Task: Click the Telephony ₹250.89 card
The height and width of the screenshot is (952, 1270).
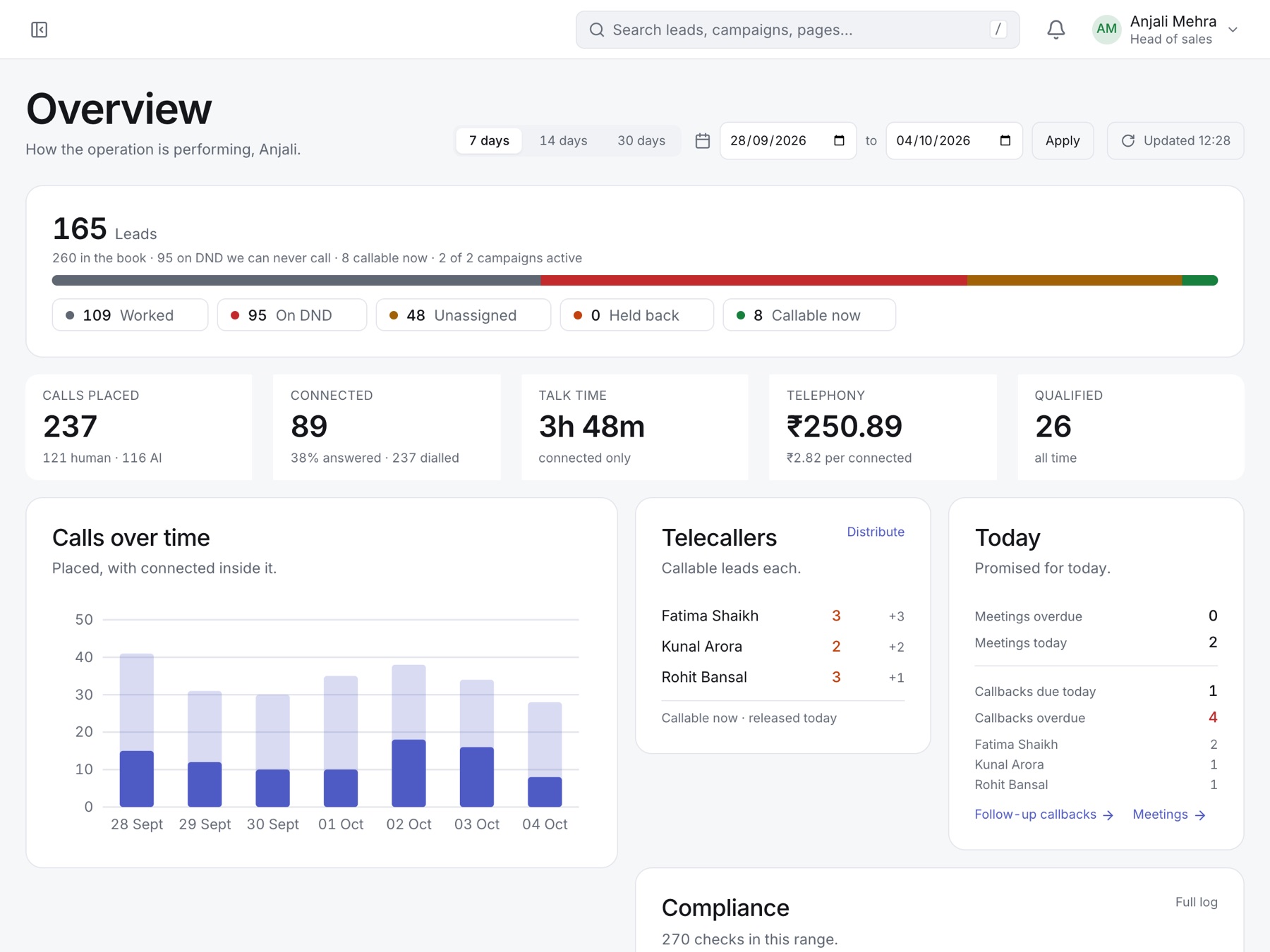Action: point(883,427)
